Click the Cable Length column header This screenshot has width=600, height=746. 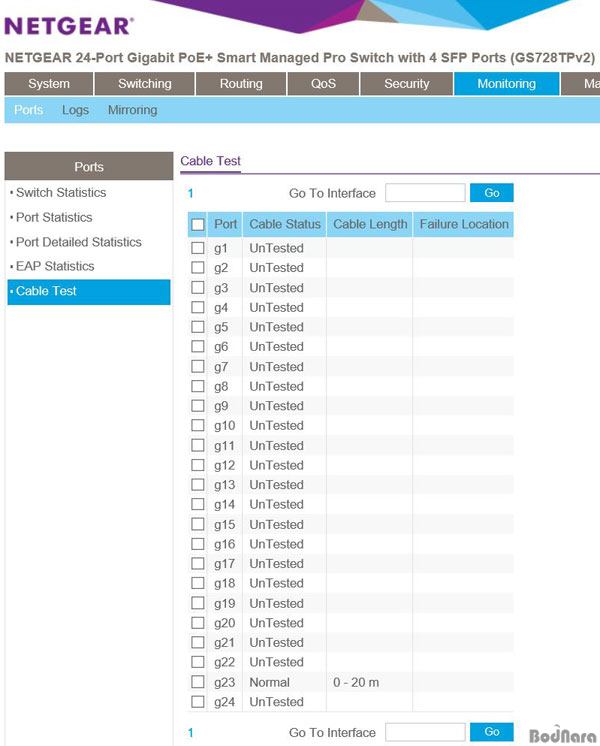370,225
